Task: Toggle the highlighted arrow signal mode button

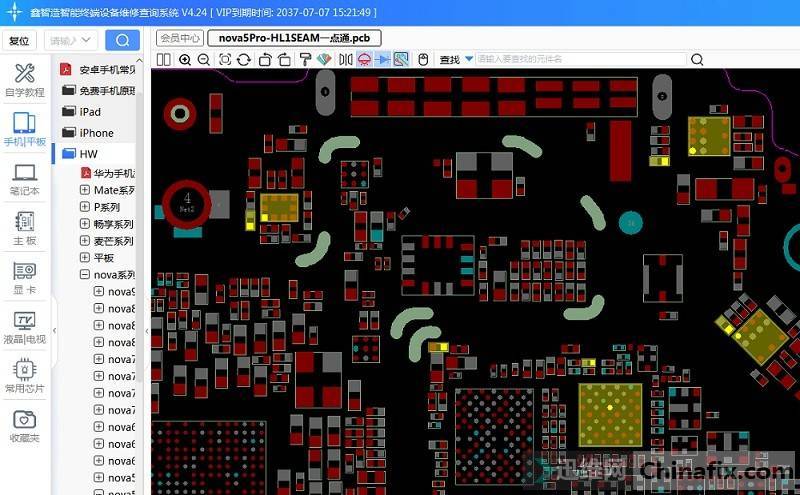Action: coord(383,60)
